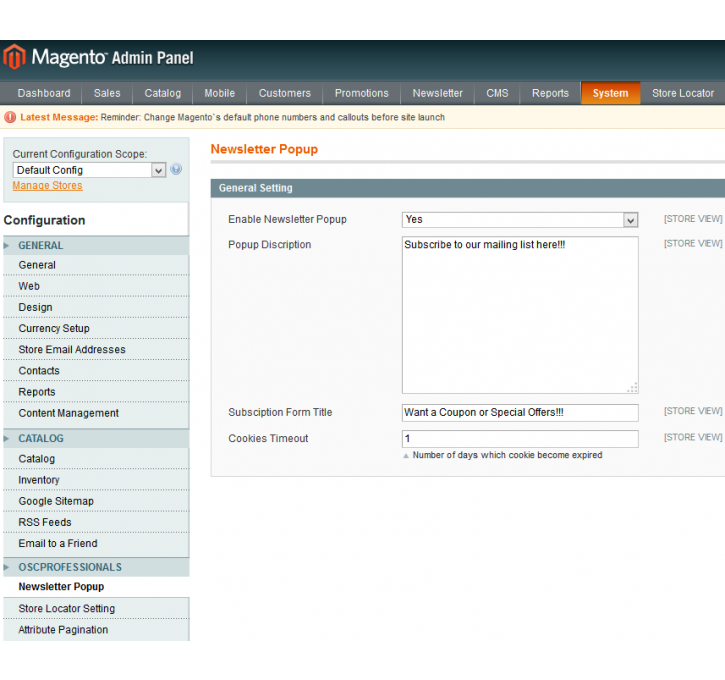The width and height of the screenshot is (725, 680).
Task: Click the cookie expiry hint text
Action: coord(507,455)
